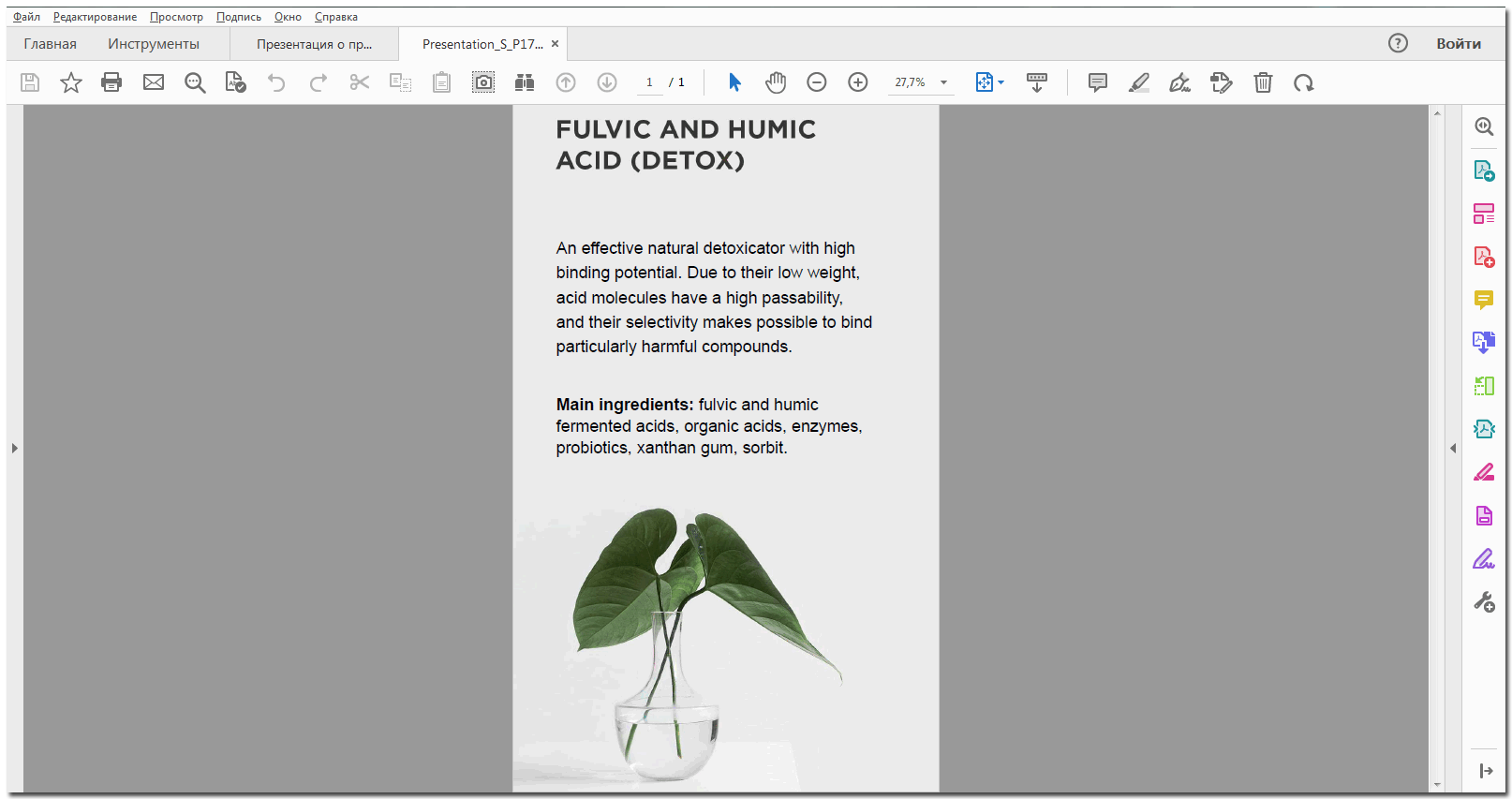Add bookmark star icon
This screenshot has height=799, width=1512.
71,82
